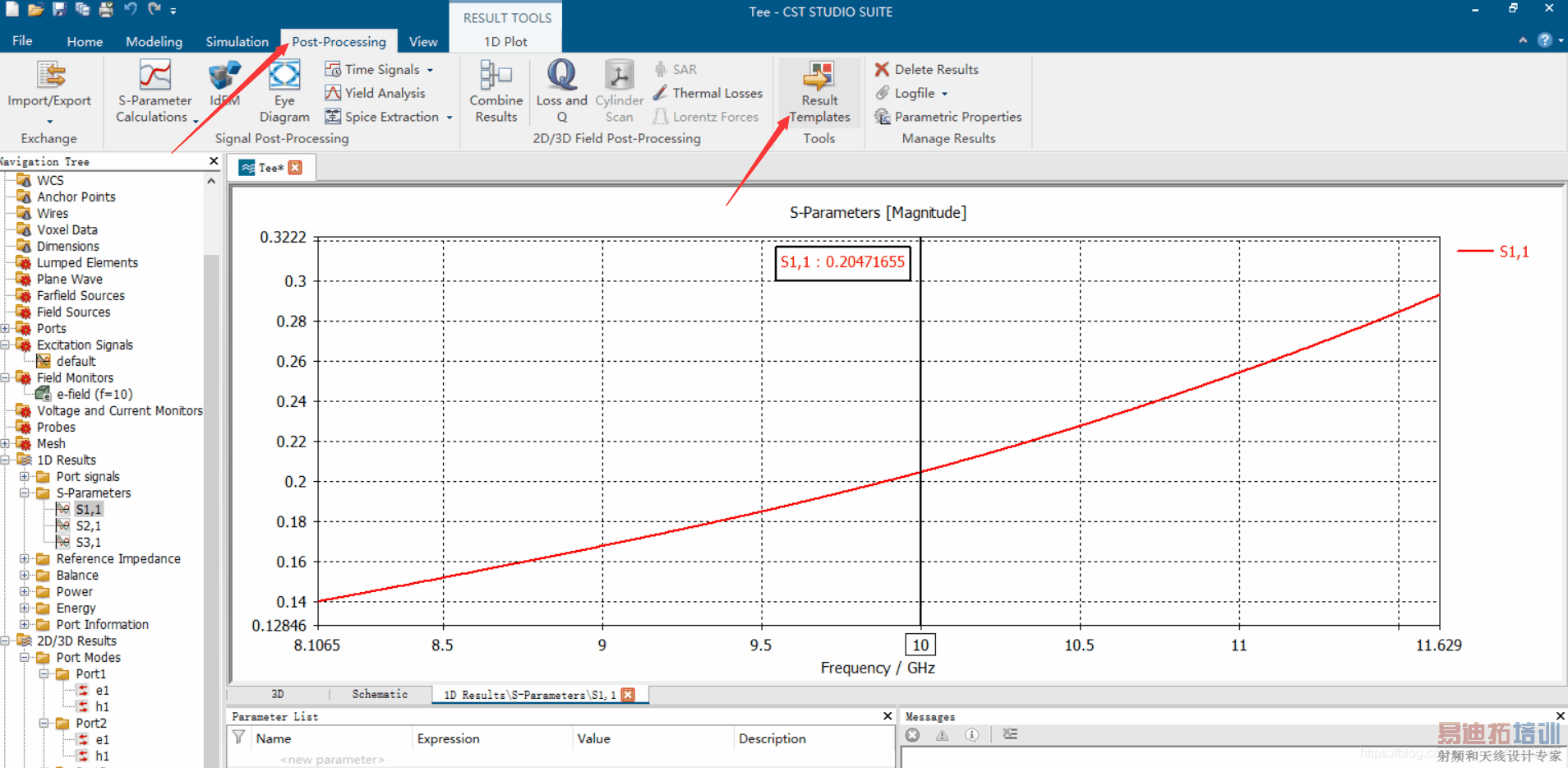
Task: Click the navigation tree scrollbar up arrow
Action: pyautogui.click(x=211, y=181)
